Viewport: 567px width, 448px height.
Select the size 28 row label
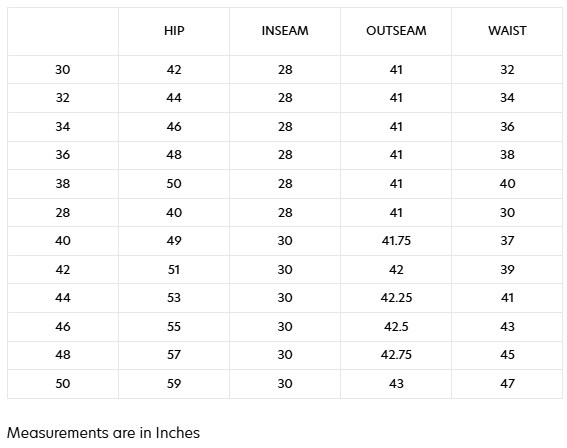[63, 213]
